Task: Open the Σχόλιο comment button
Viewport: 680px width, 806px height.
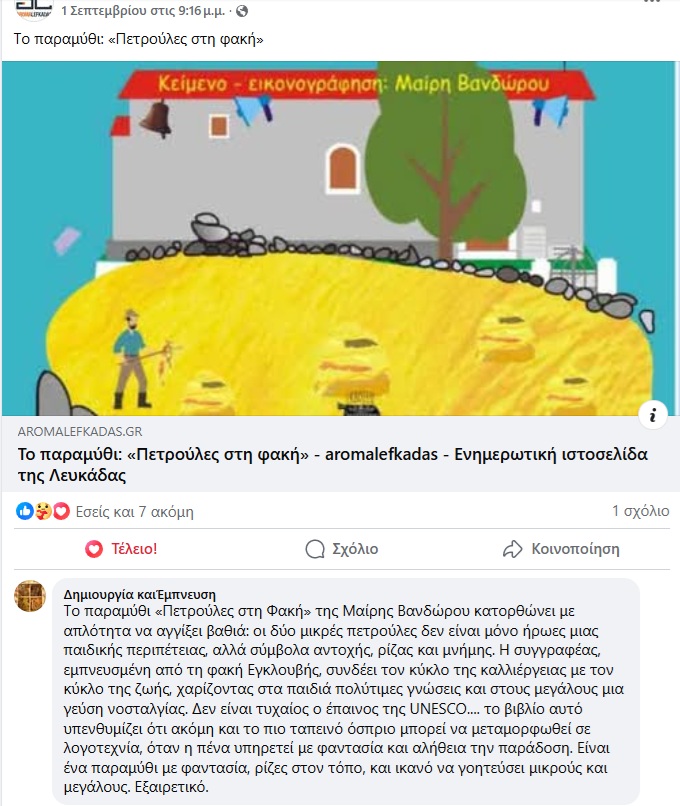Action: point(342,549)
